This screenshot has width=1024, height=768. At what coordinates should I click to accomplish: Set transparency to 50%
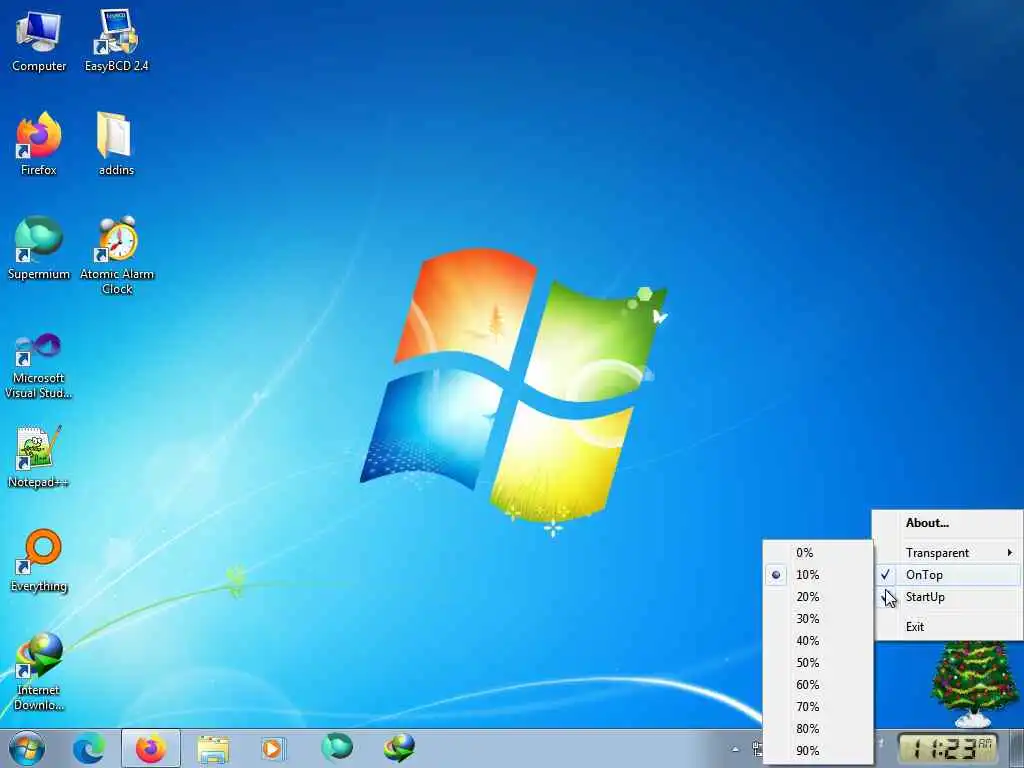(x=818, y=663)
